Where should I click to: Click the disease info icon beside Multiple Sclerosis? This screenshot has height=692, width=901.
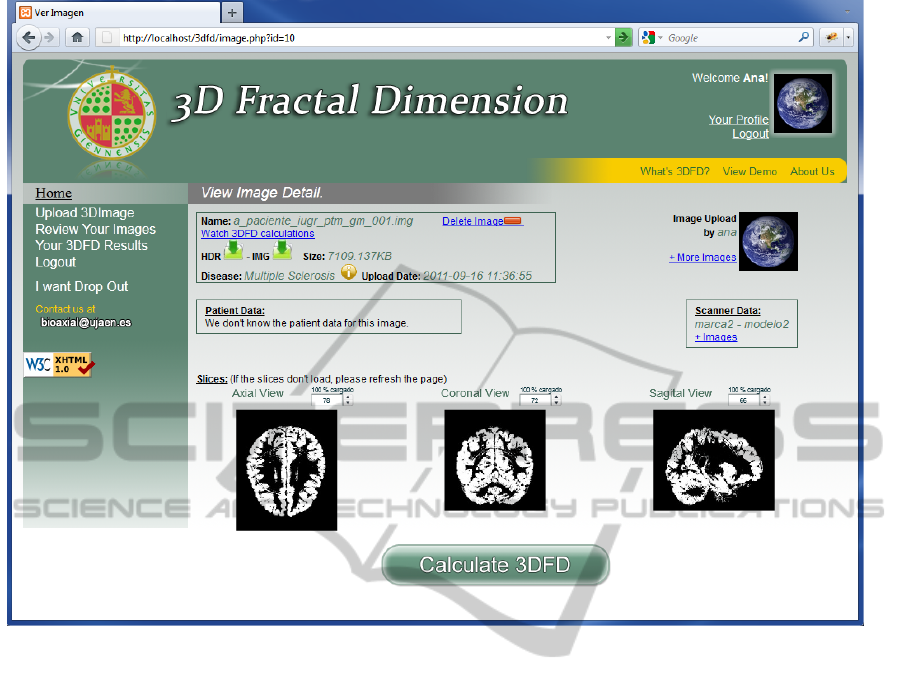coord(348,272)
